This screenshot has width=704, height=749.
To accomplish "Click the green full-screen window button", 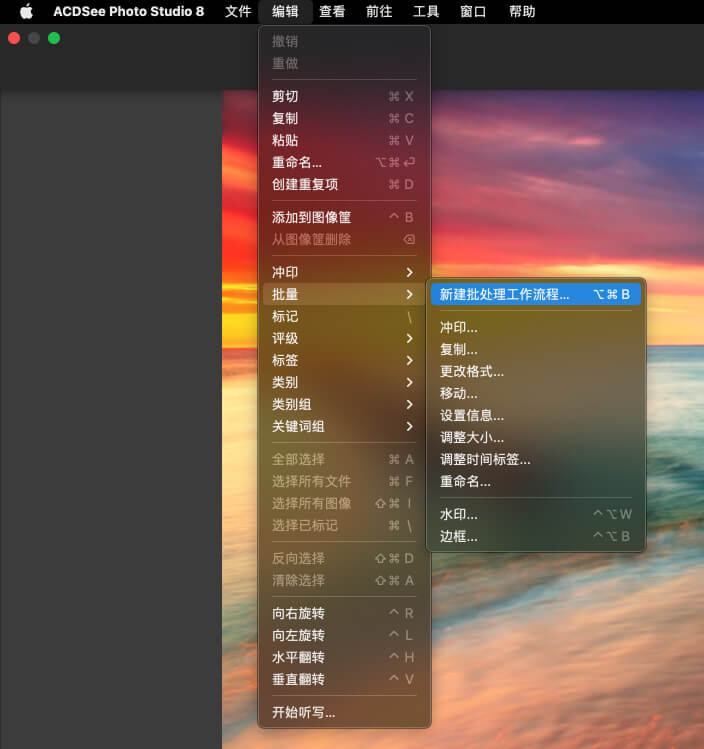I will (54, 38).
